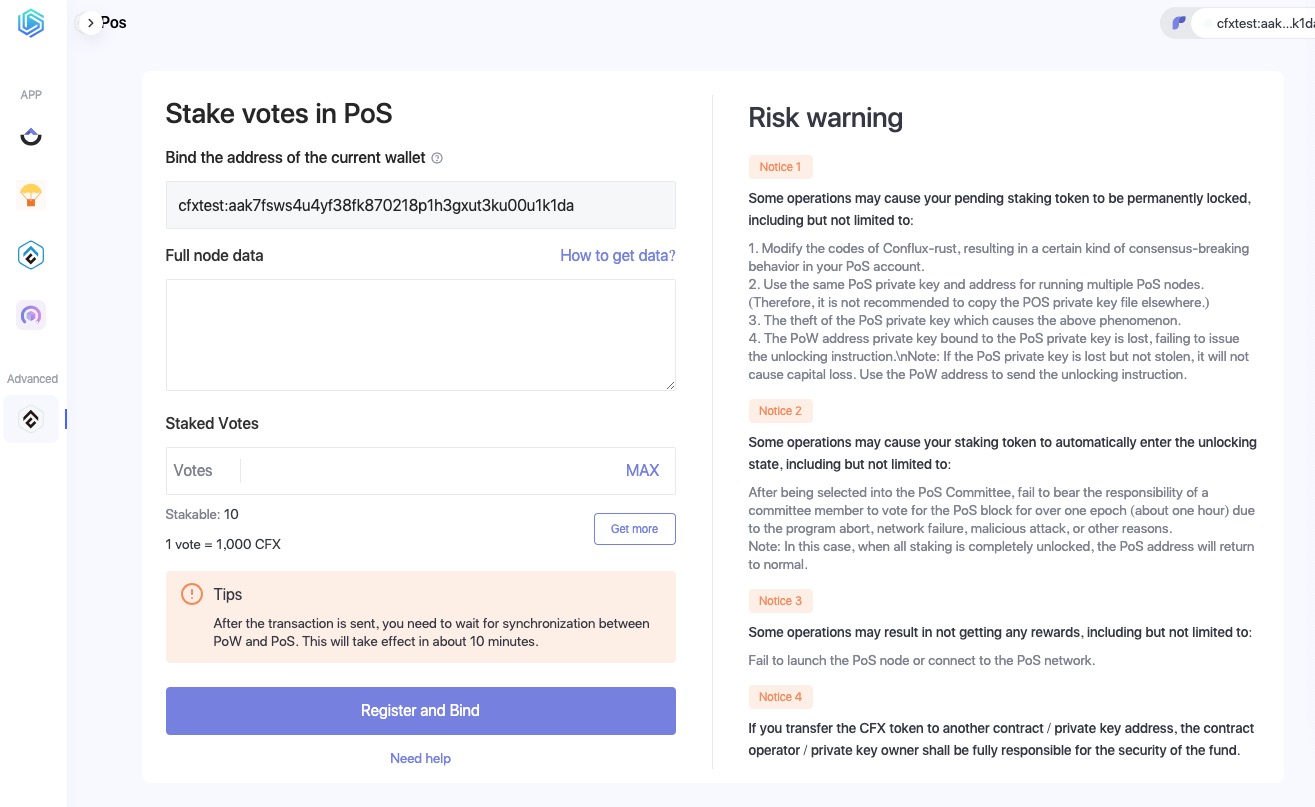
Task: Open the blue hexagon Conflux app icon
Action: click(31, 256)
